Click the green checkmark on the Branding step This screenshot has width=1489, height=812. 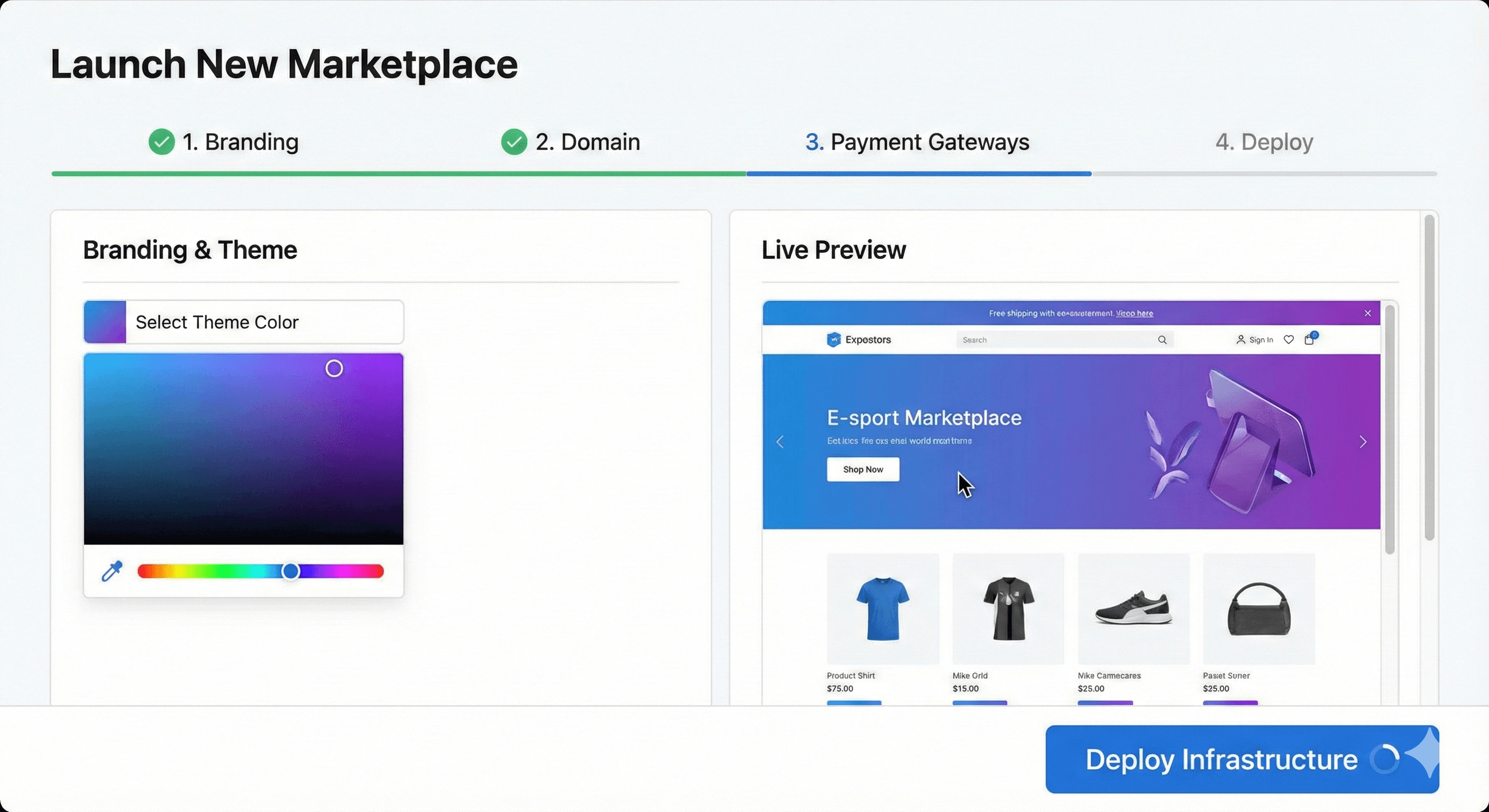click(x=161, y=142)
